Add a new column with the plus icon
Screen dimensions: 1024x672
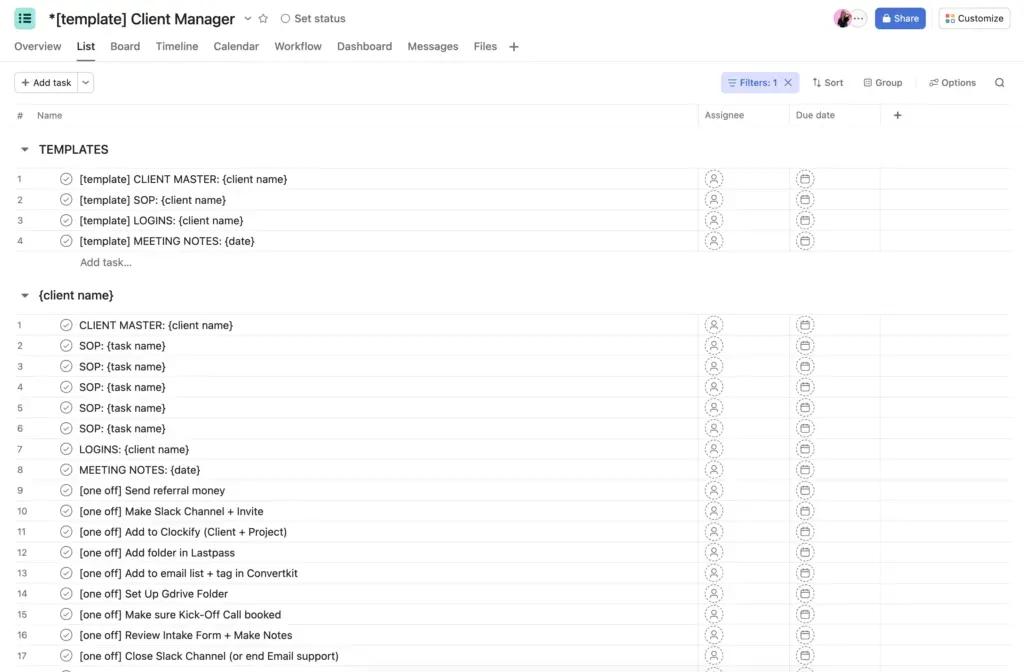click(897, 115)
